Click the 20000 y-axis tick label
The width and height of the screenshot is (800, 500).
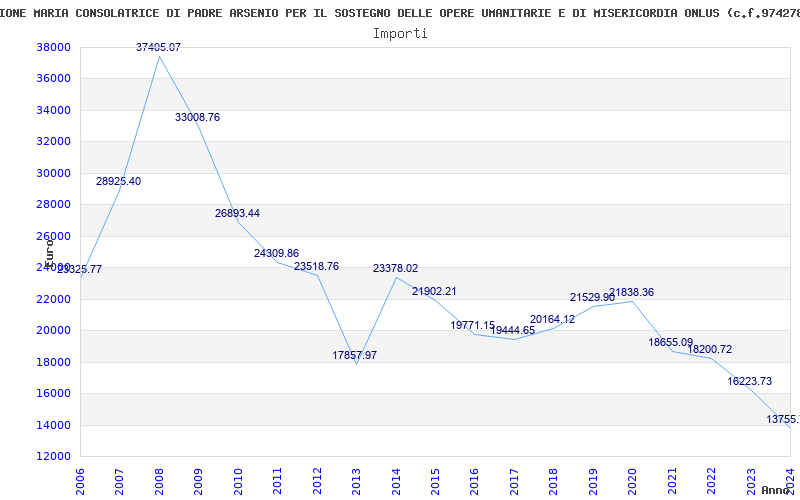[53, 331]
